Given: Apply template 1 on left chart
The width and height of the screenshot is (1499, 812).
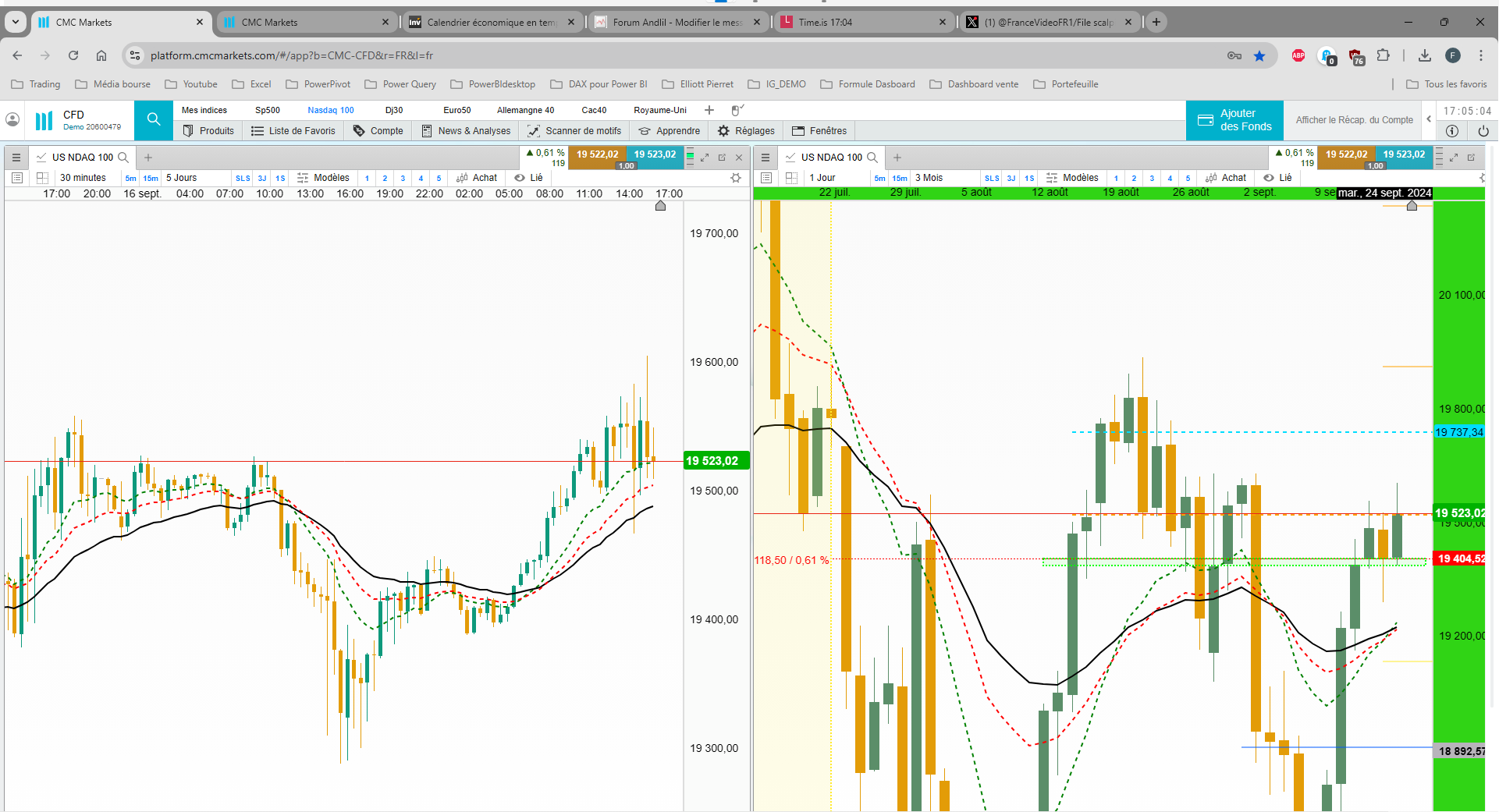Looking at the screenshot, I should (x=367, y=179).
